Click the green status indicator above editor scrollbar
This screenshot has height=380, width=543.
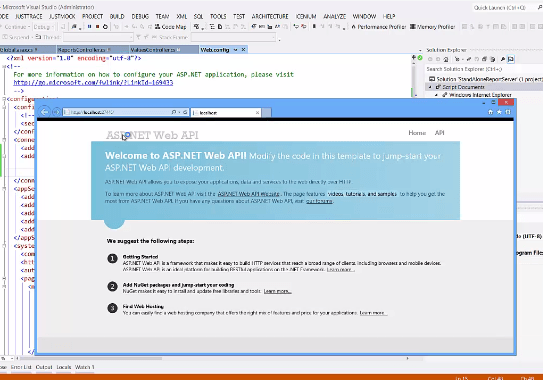coord(420,58)
